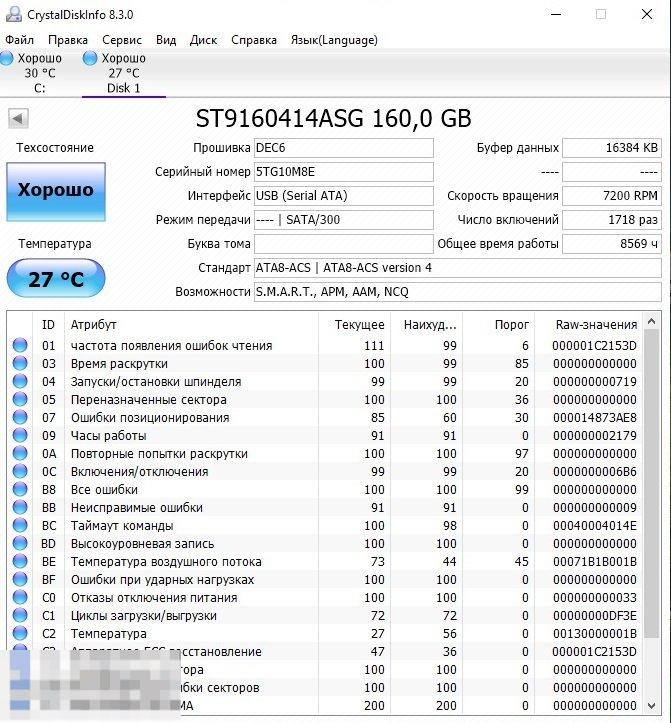Click status circle for Включения/отключения
Viewport: 671px width, 723px height.
20,471
